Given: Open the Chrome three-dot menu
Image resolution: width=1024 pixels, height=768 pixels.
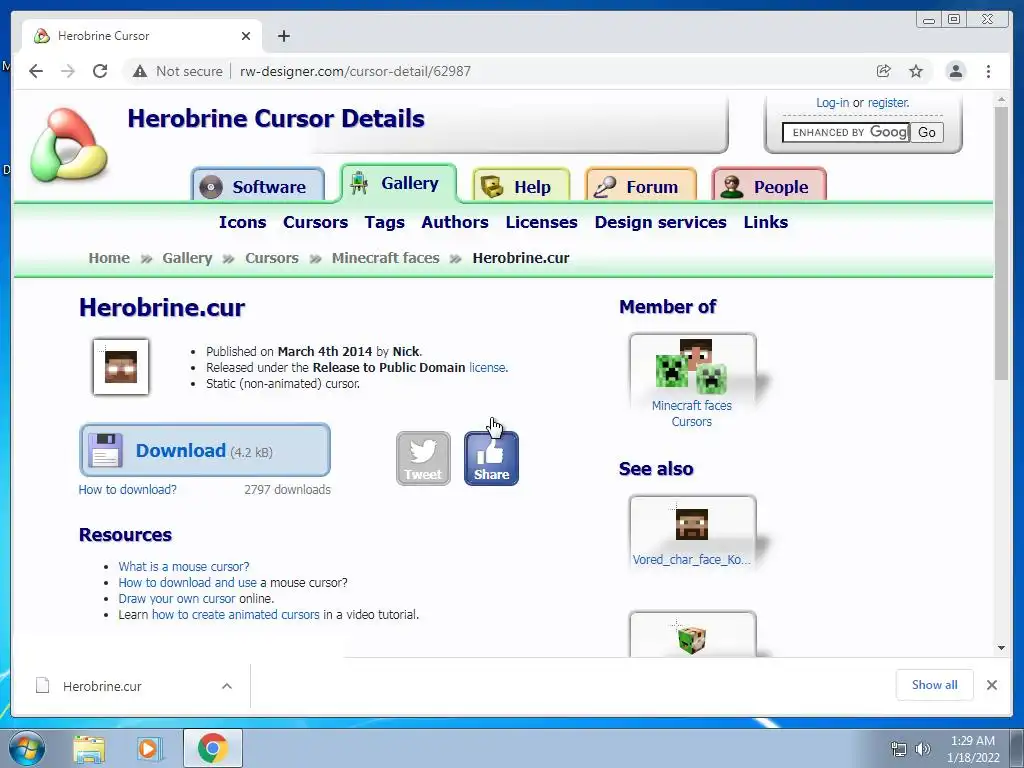Looking at the screenshot, I should (988, 71).
